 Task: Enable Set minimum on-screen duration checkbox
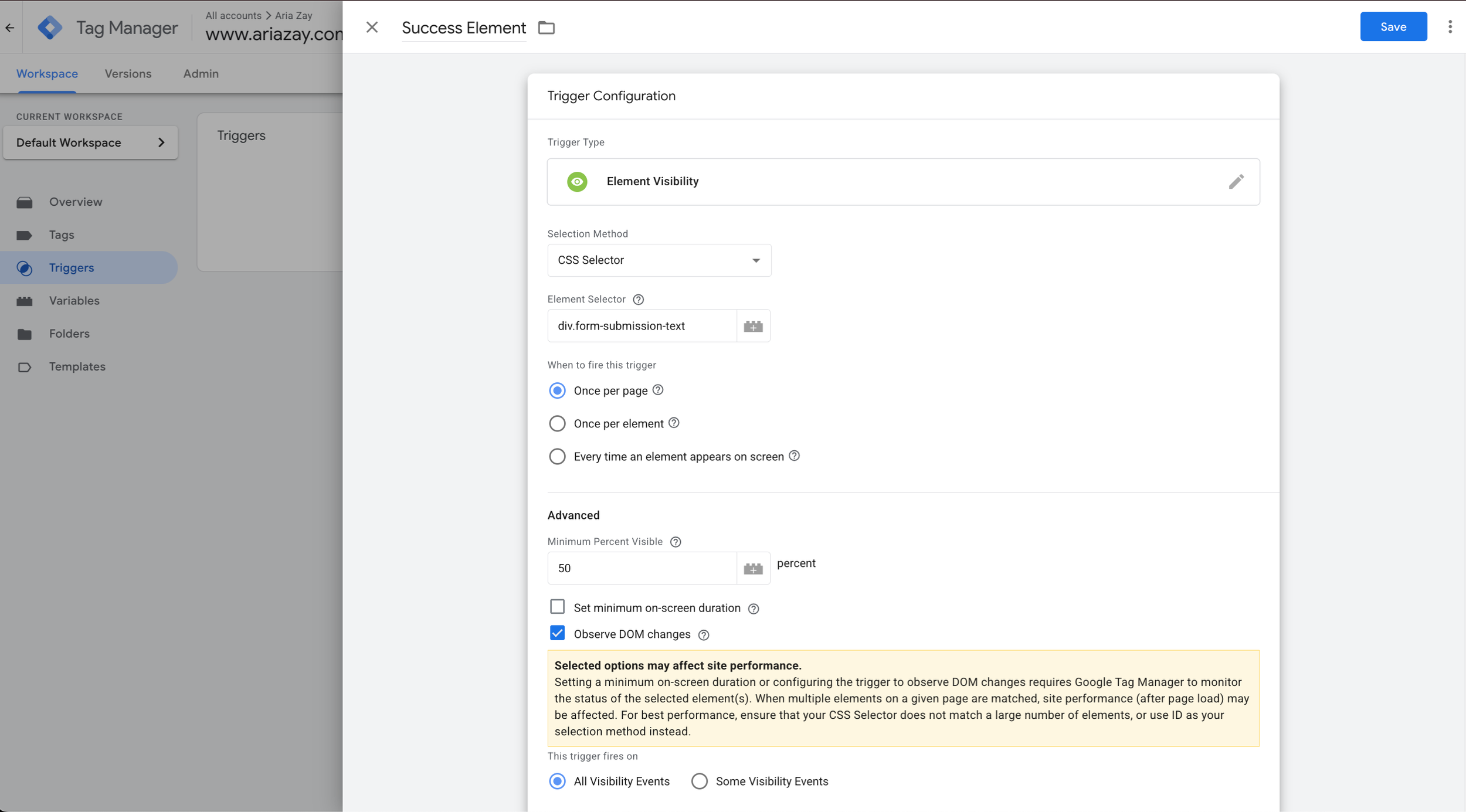click(x=557, y=606)
